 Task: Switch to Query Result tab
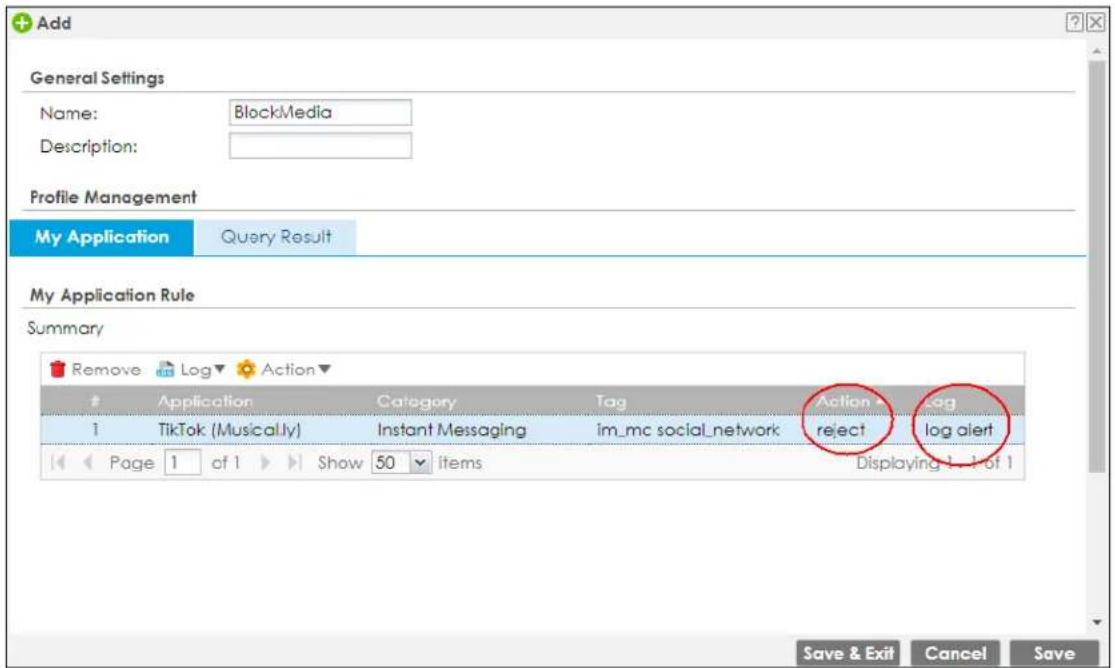276,237
